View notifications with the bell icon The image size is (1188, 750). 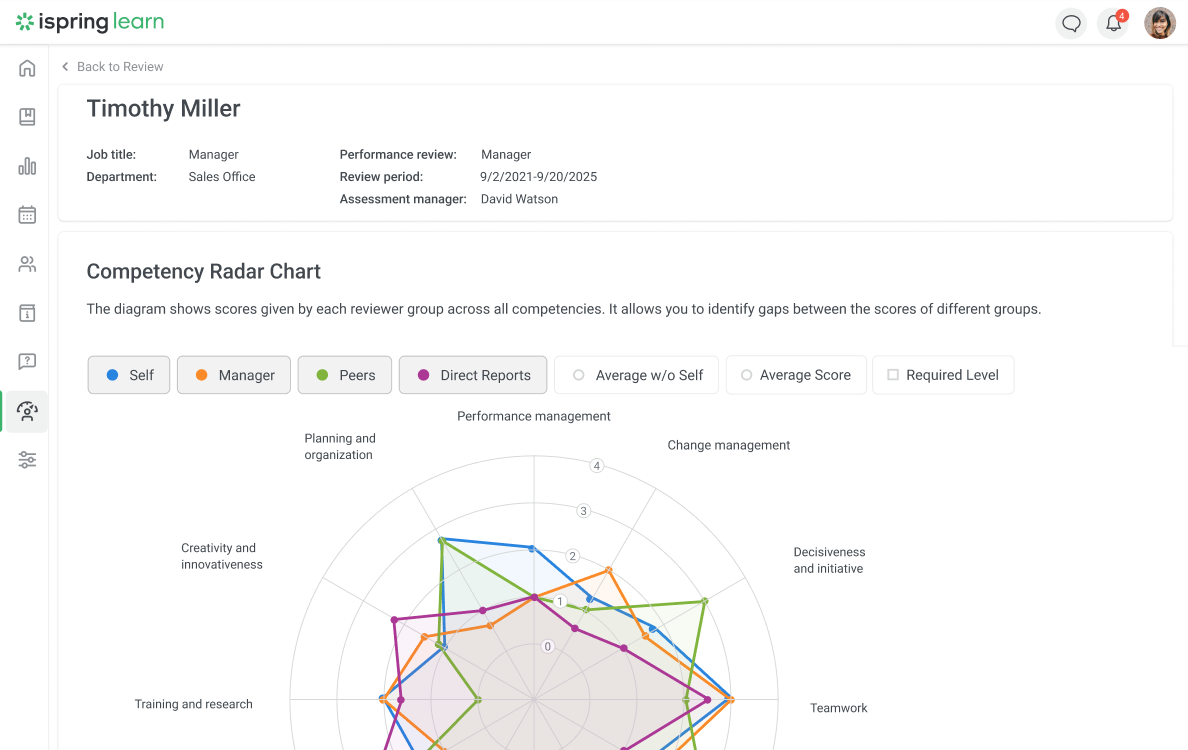[x=1113, y=23]
